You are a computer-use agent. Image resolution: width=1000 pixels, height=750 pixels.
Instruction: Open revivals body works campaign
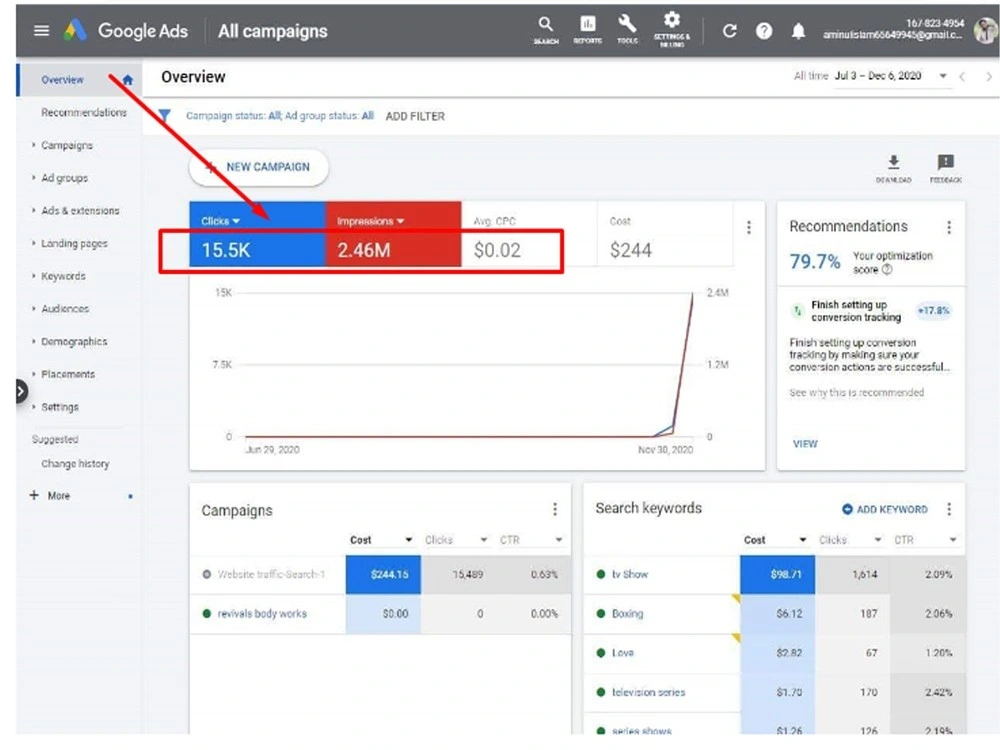(262, 614)
